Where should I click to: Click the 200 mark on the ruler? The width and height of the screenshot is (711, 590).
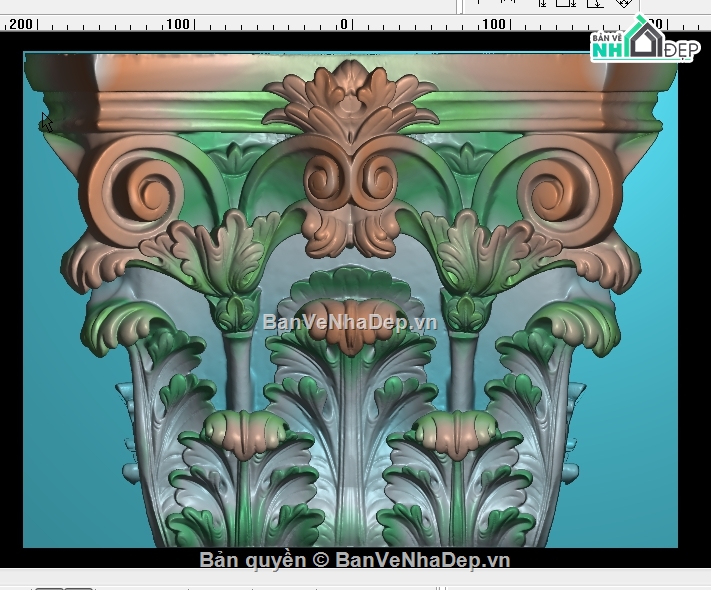click(x=20, y=24)
